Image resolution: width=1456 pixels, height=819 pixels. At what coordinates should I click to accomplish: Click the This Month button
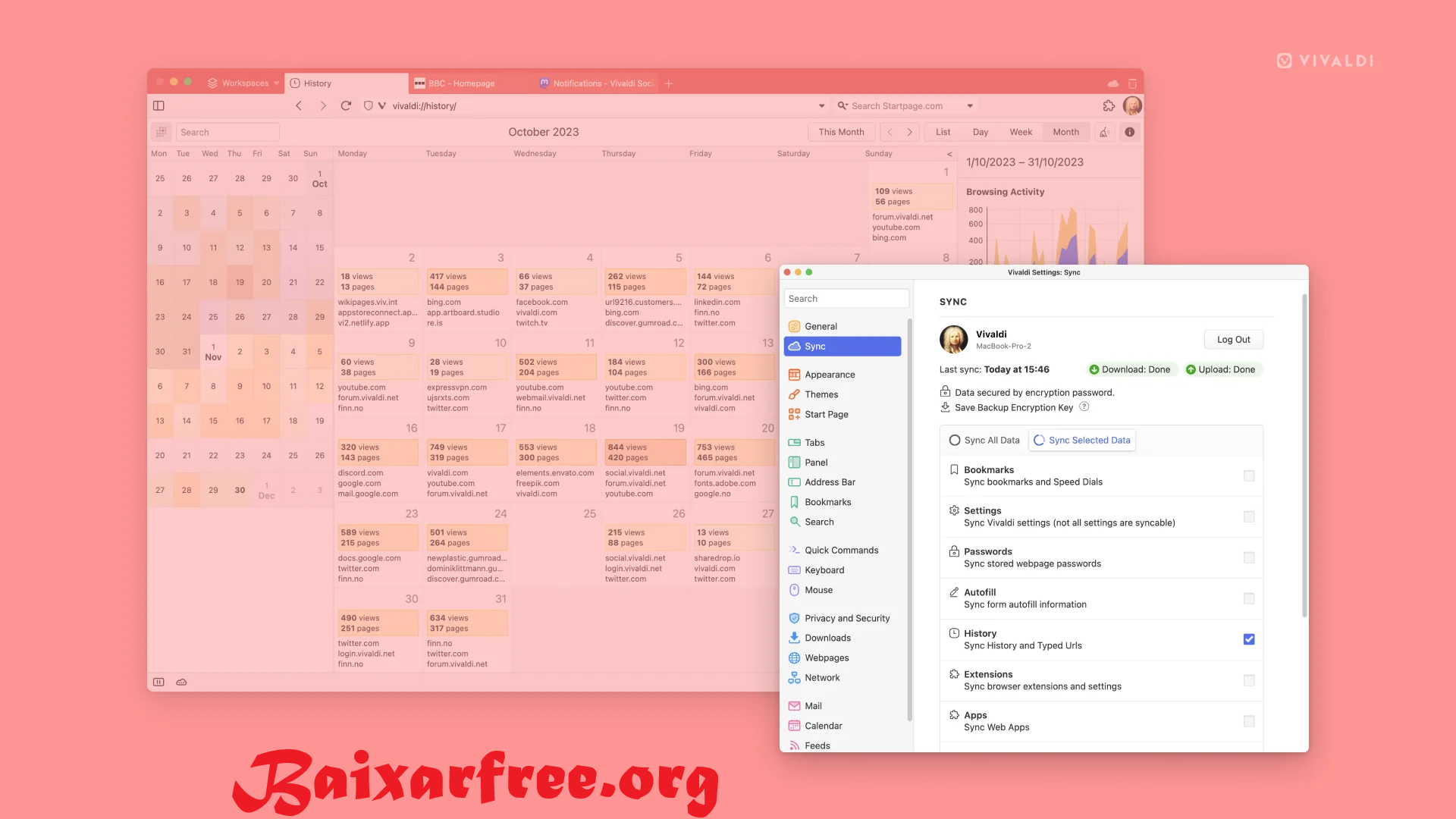click(x=841, y=132)
